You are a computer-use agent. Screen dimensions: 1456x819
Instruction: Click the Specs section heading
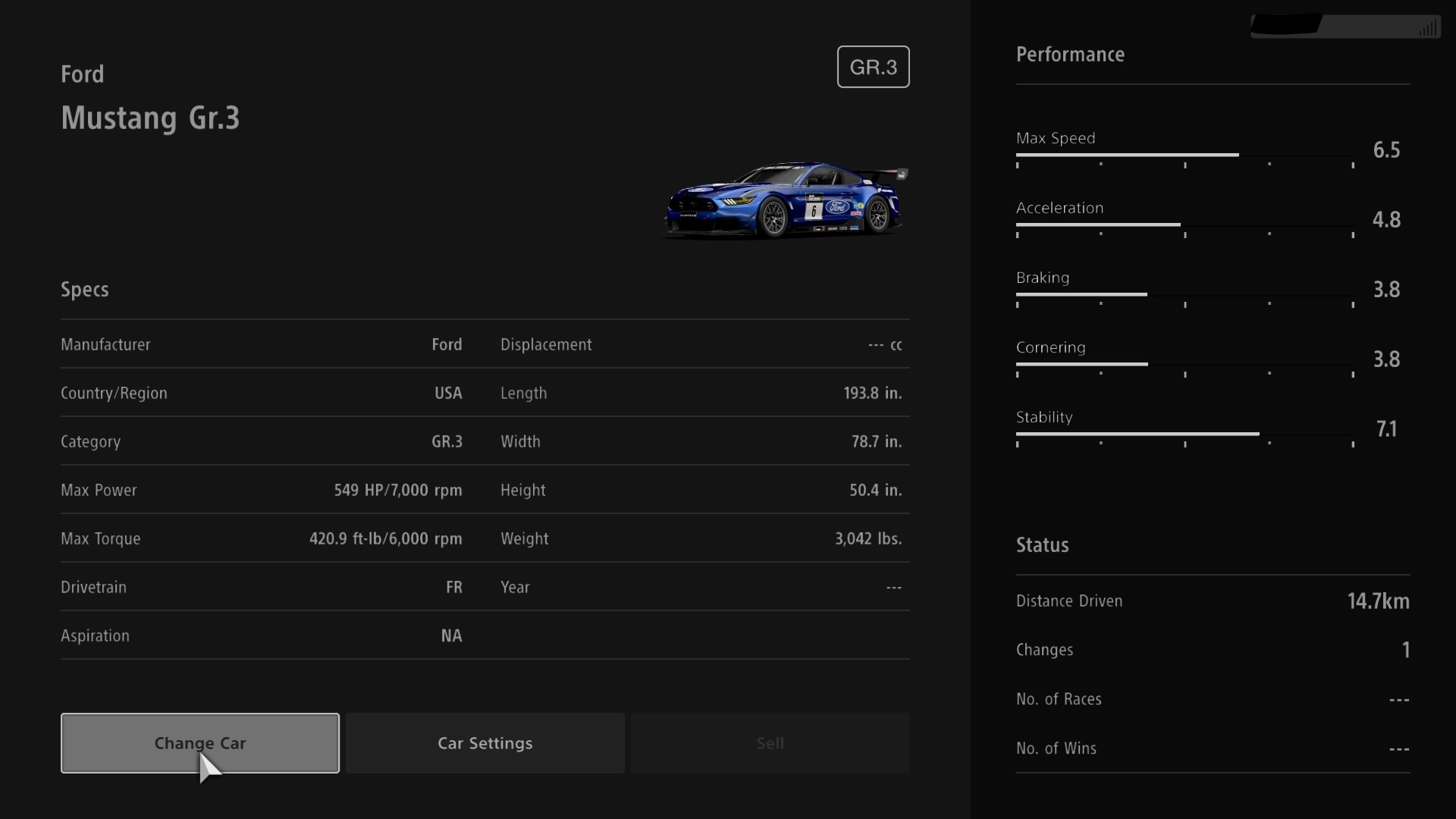tap(85, 290)
